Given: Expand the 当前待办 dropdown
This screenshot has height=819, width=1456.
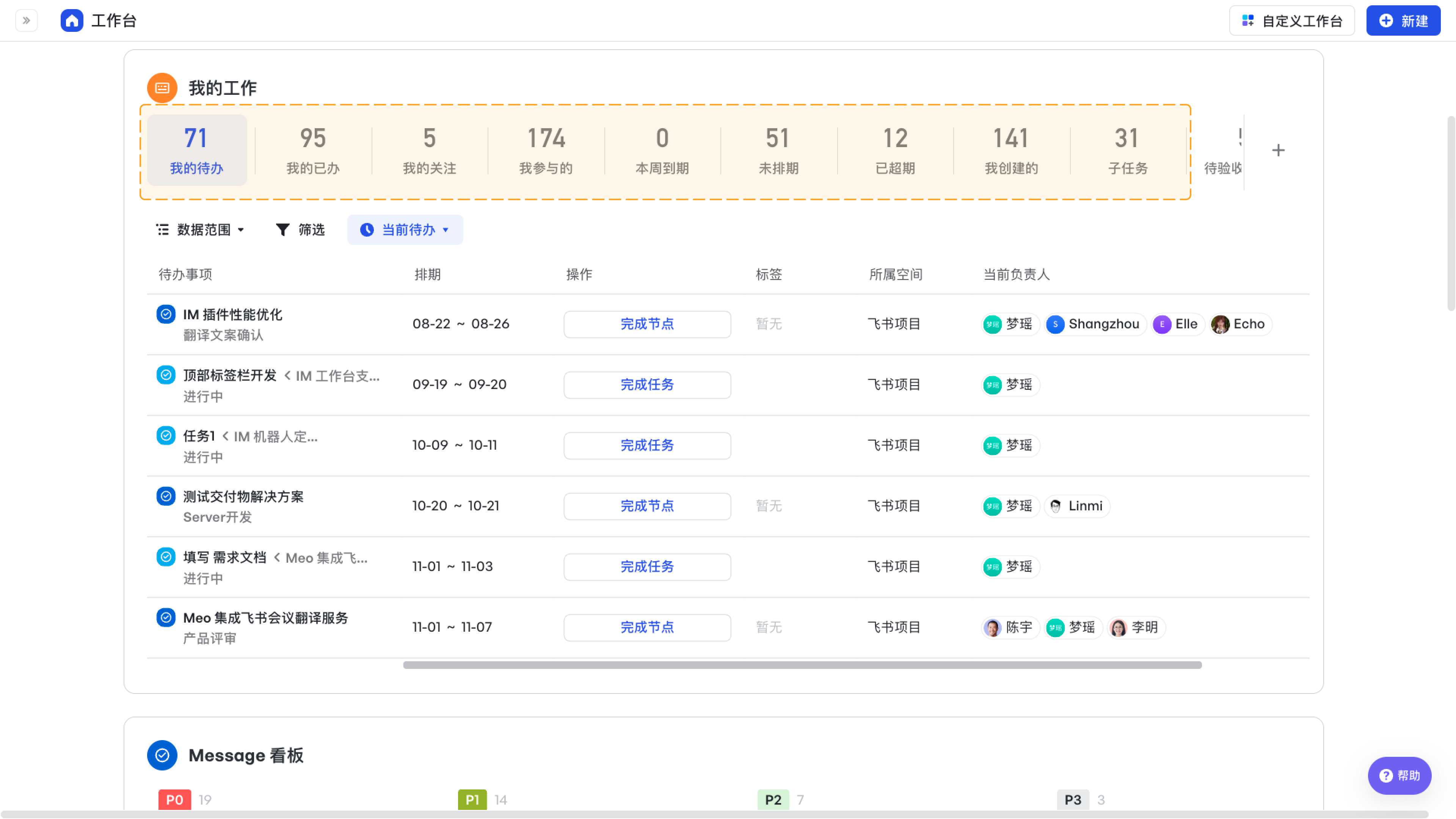Looking at the screenshot, I should point(405,229).
